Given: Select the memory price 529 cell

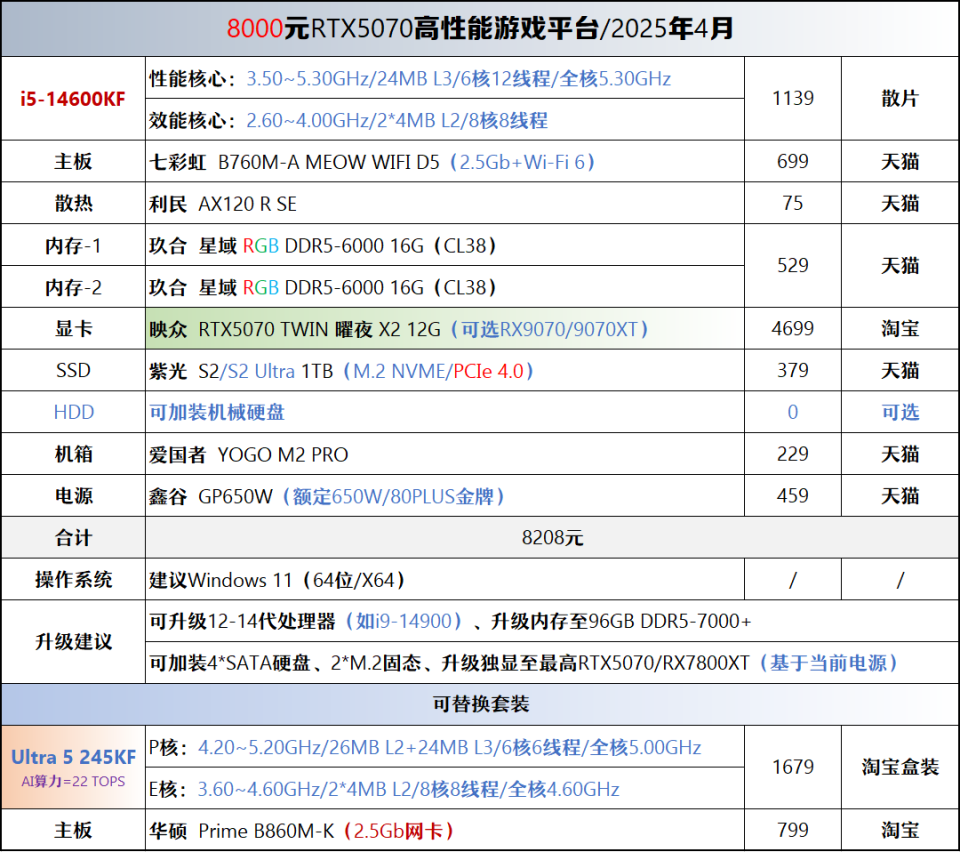Looking at the screenshot, I should [793, 266].
